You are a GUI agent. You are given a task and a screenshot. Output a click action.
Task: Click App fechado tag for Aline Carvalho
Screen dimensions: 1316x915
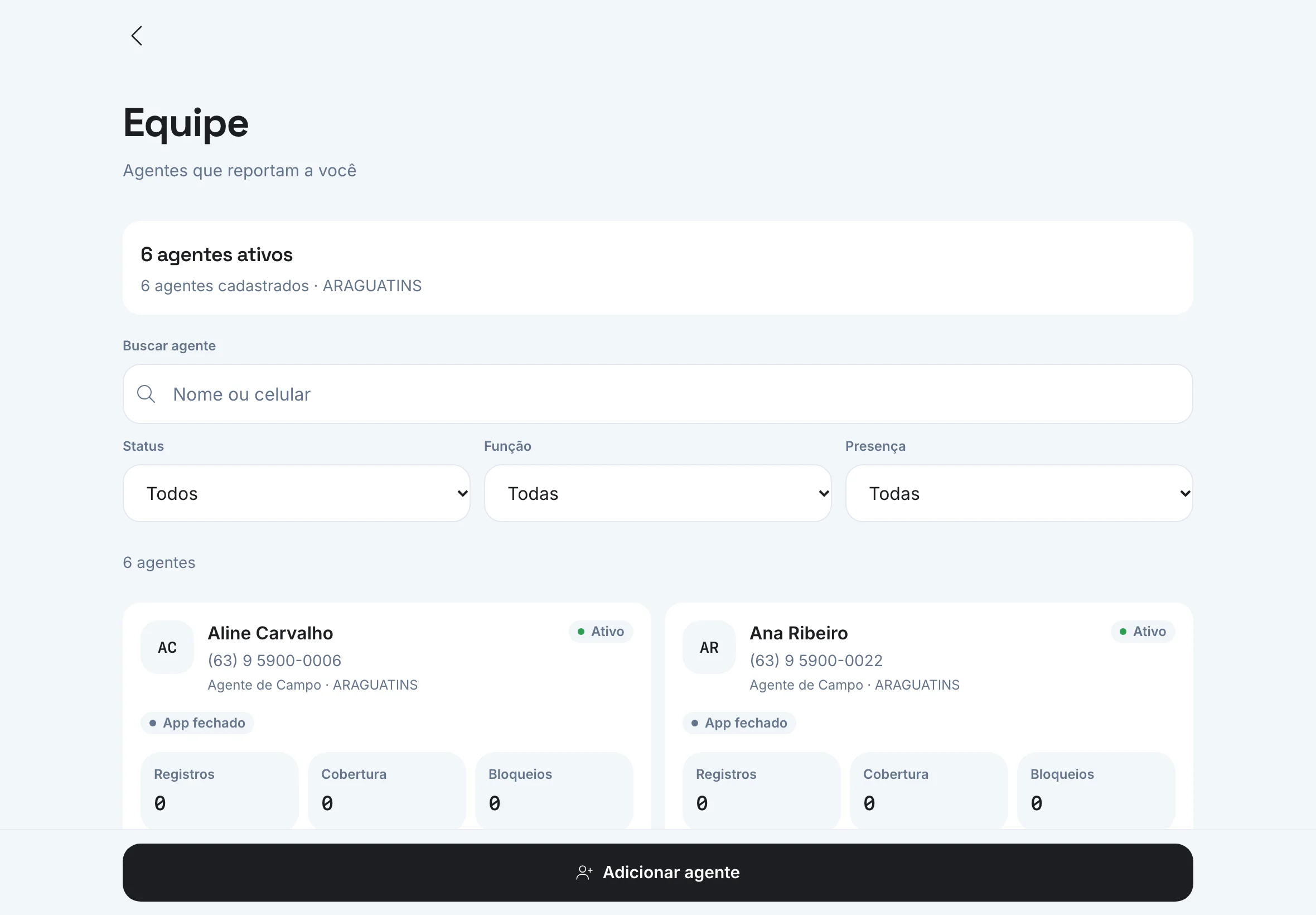[x=197, y=723]
